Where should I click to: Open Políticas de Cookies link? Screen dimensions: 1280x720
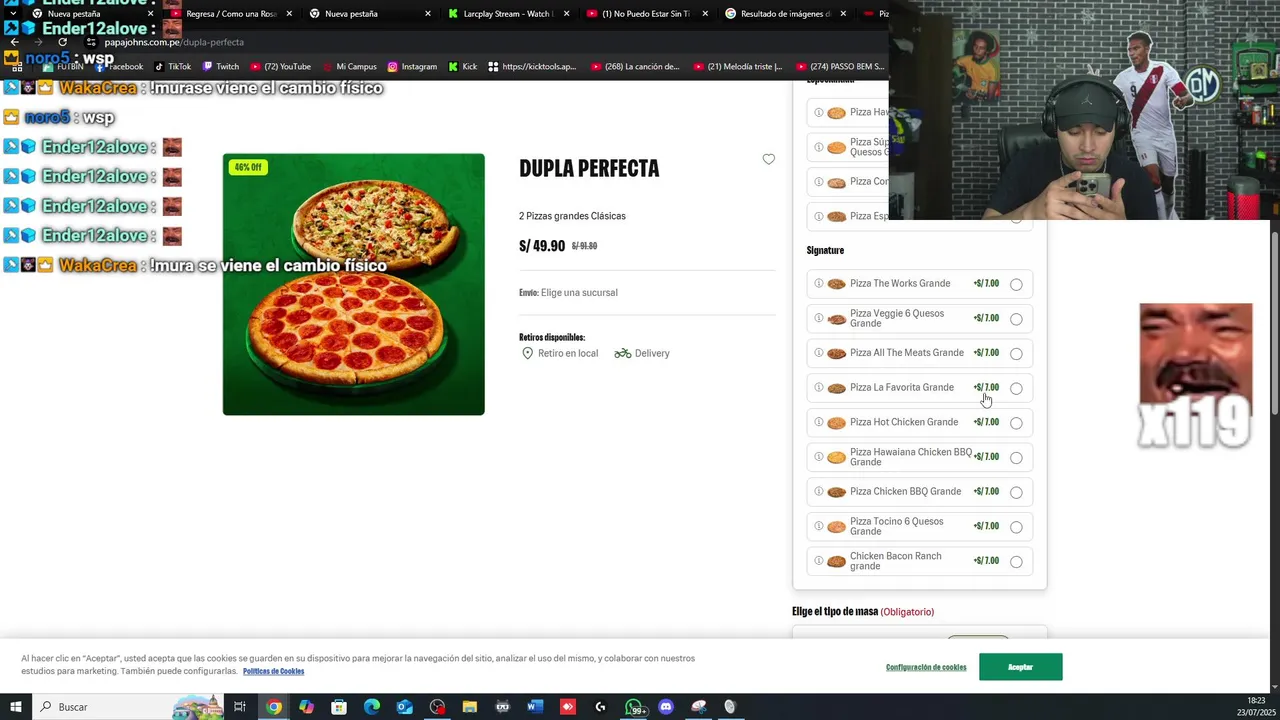click(x=273, y=671)
